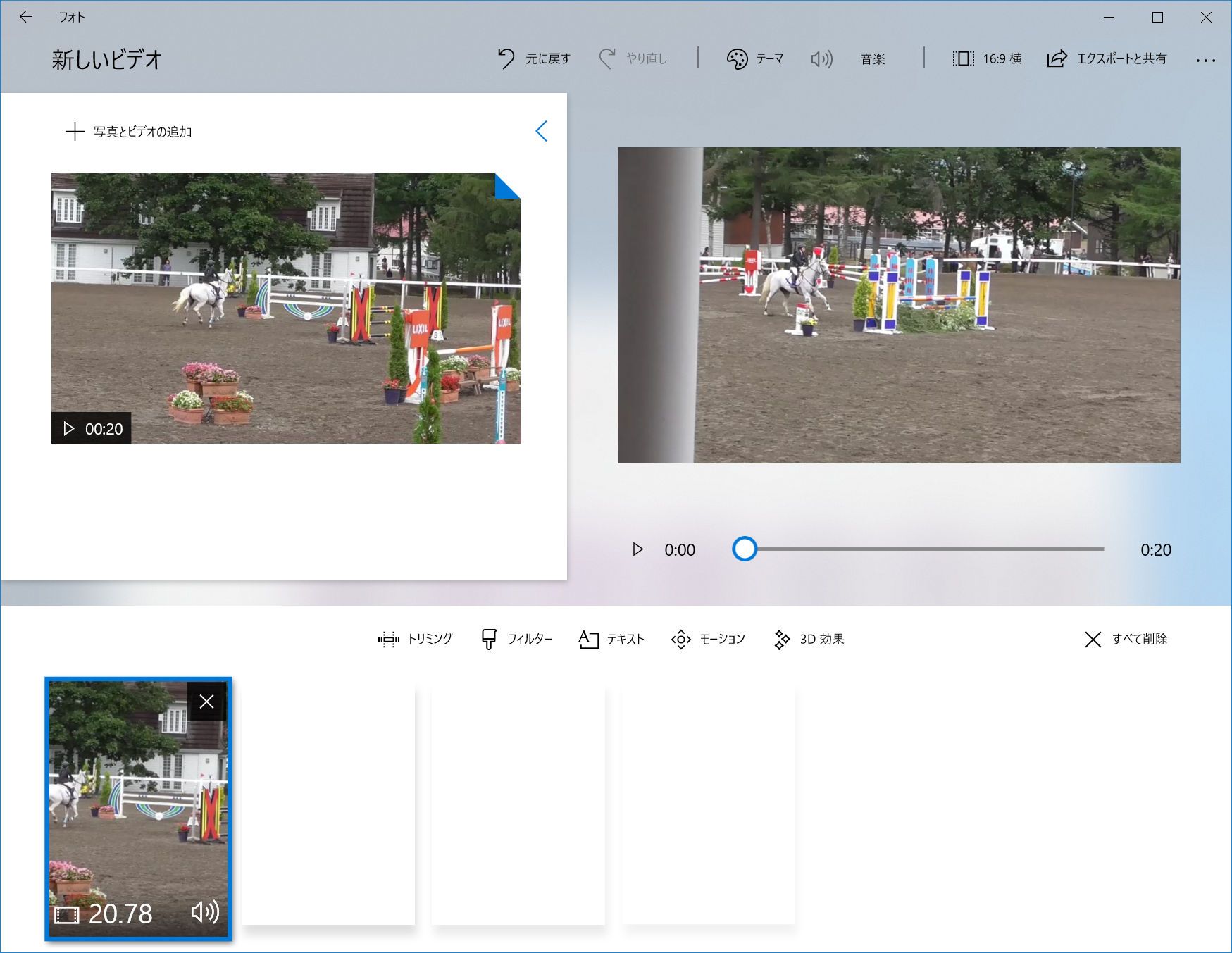Open the see-more (...) options menu

tap(1206, 60)
